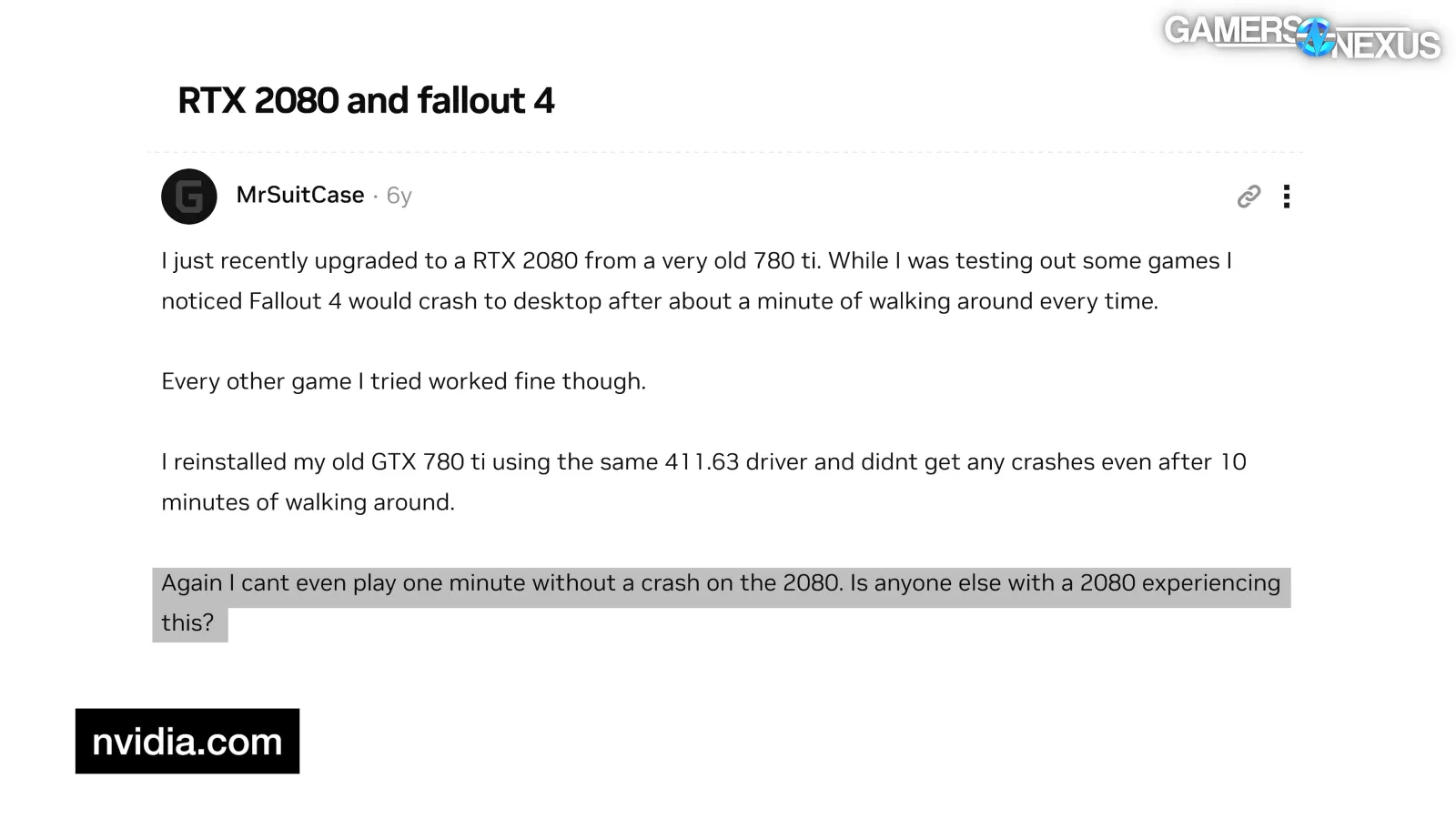The height and width of the screenshot is (819, 1456).
Task: Click the highlighted "Again I cant even play" sentence
Action: point(721,583)
